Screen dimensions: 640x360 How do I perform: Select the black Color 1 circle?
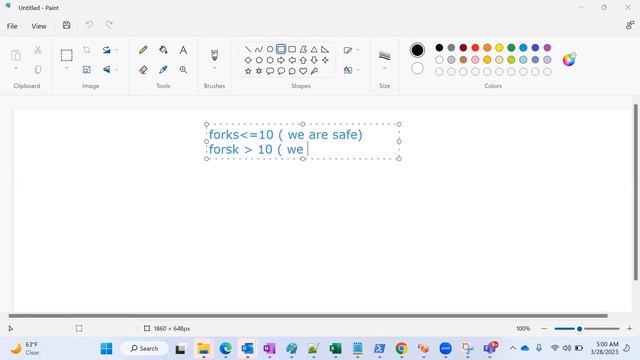pyautogui.click(x=417, y=50)
